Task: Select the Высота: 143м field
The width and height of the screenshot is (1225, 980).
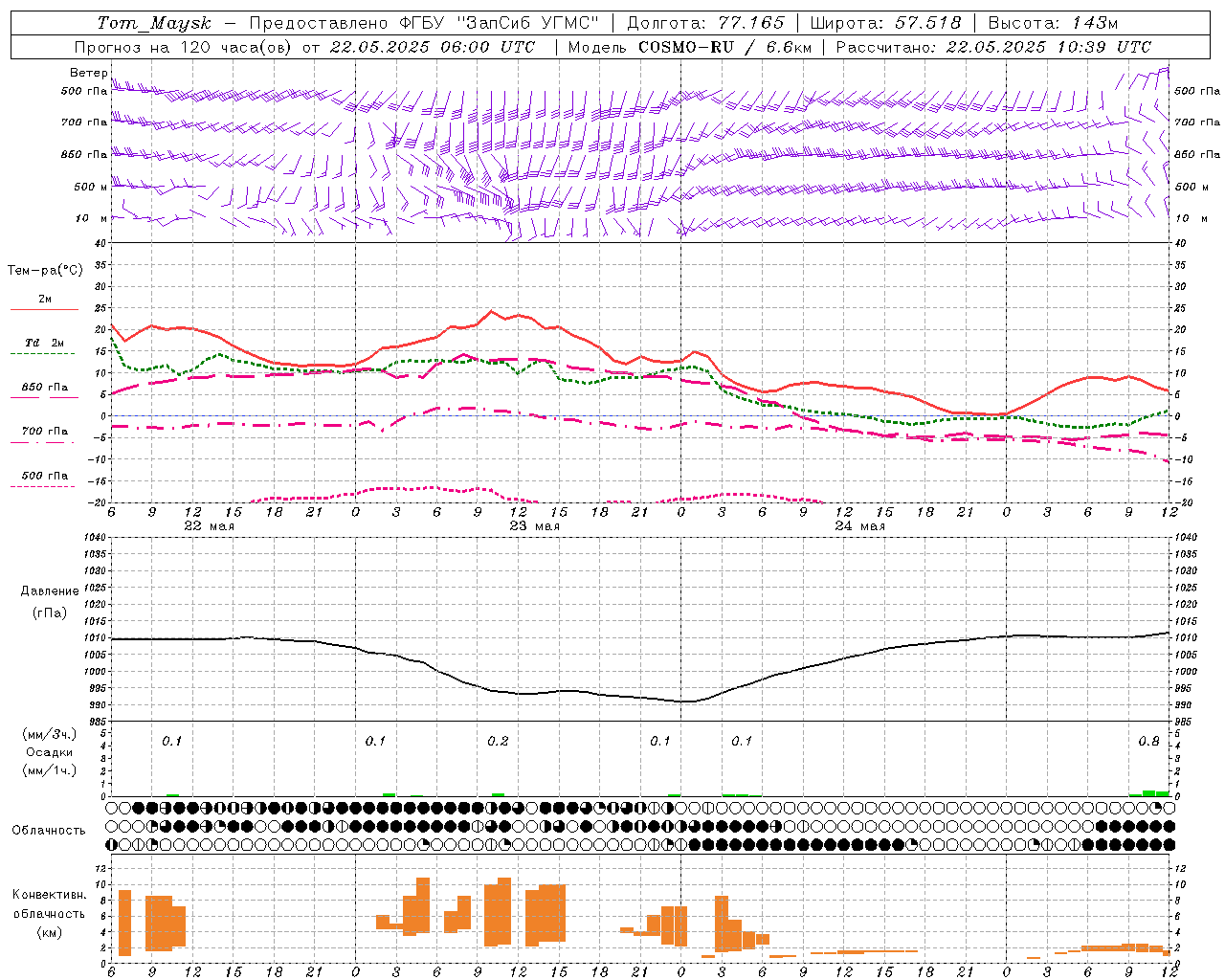Action: 1053,23
